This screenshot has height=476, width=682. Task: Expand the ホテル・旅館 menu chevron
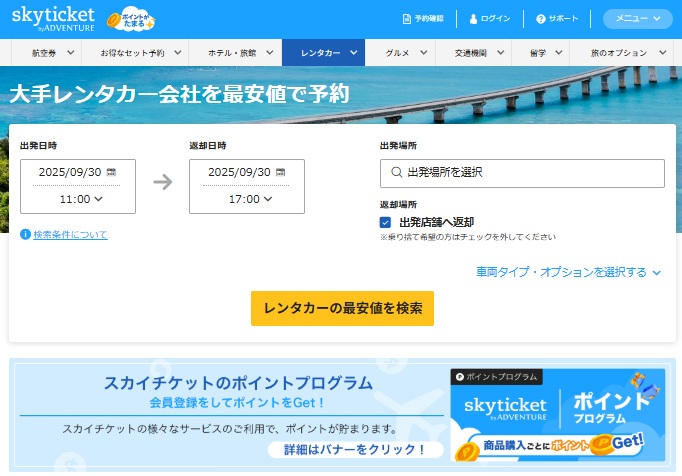tap(270, 53)
